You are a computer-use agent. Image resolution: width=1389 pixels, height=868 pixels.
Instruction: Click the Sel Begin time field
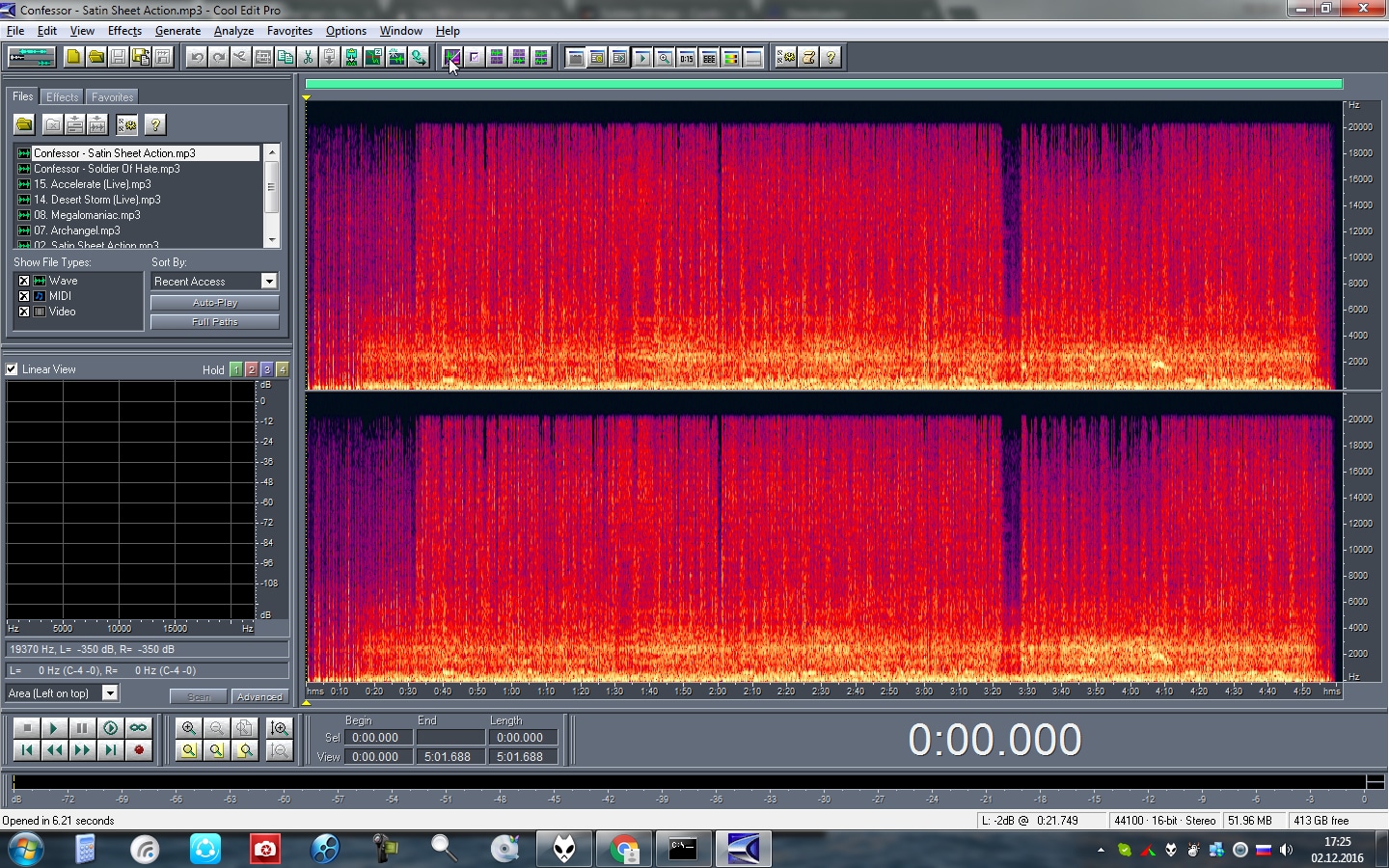point(376,738)
